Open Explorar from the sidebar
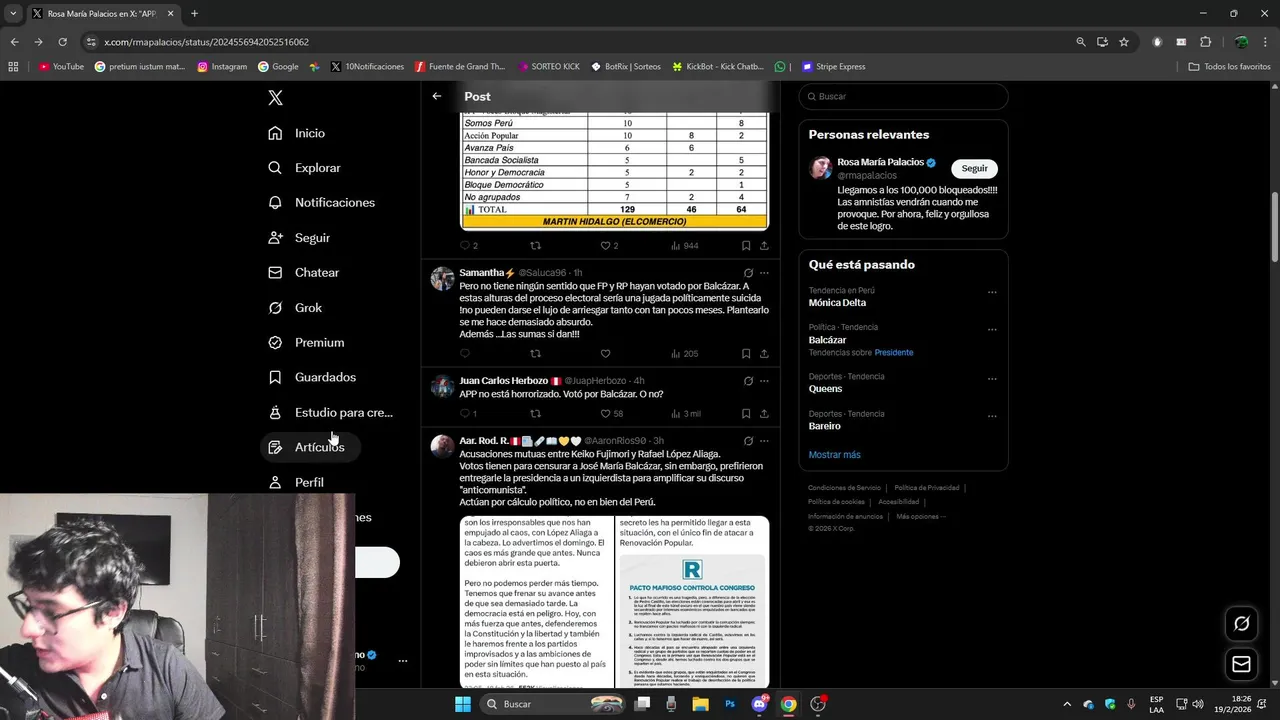 click(304, 168)
